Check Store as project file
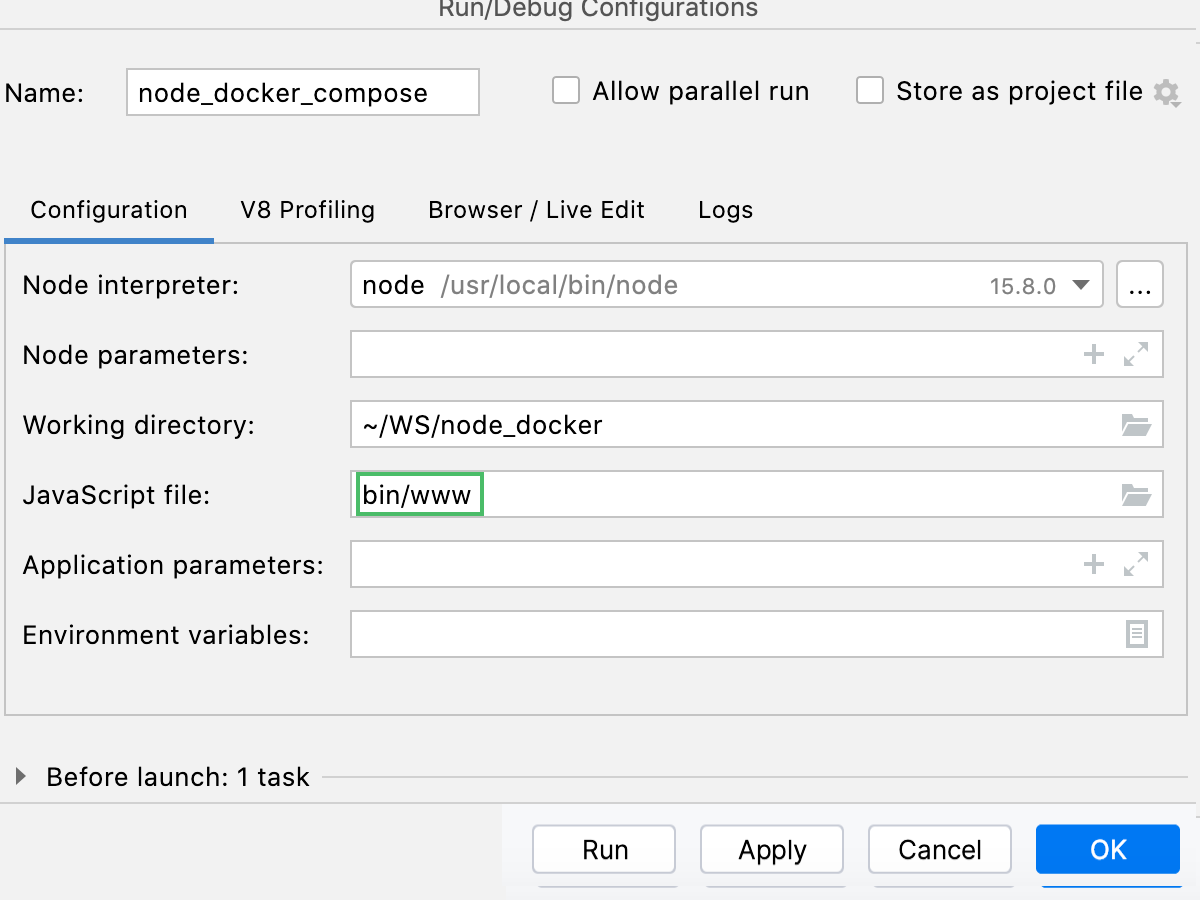1200x900 pixels. pos(870,90)
